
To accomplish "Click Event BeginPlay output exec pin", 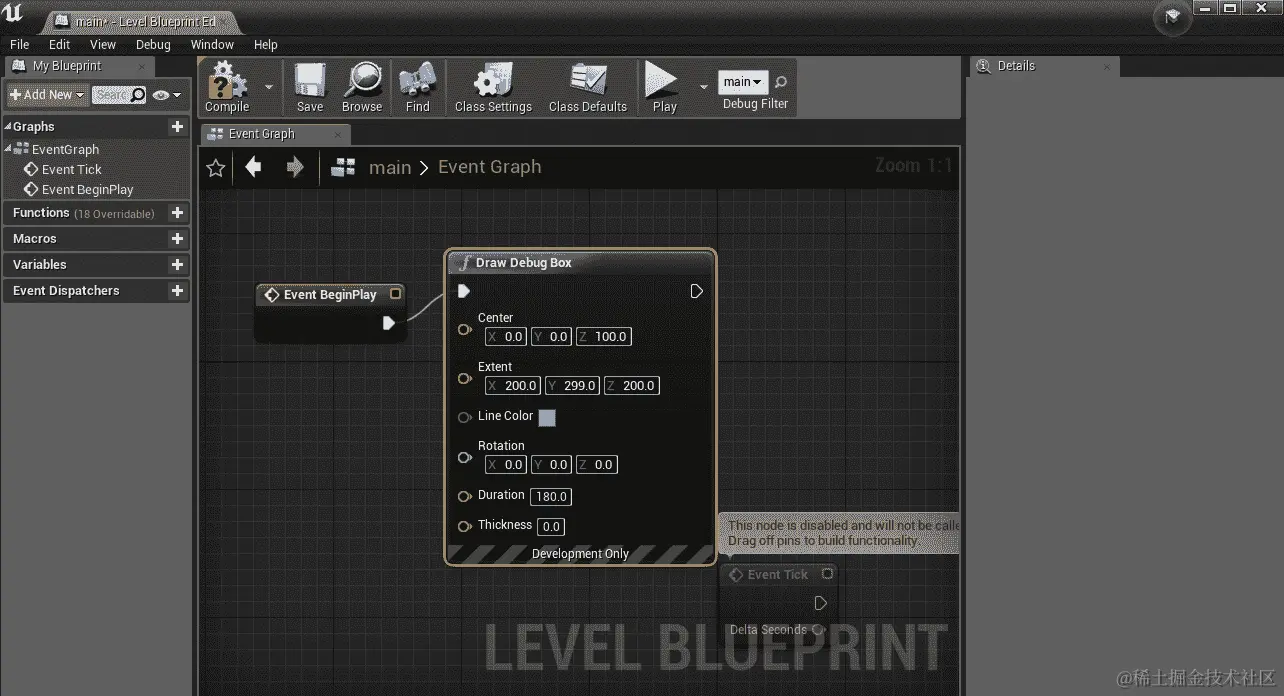I will (389, 323).
